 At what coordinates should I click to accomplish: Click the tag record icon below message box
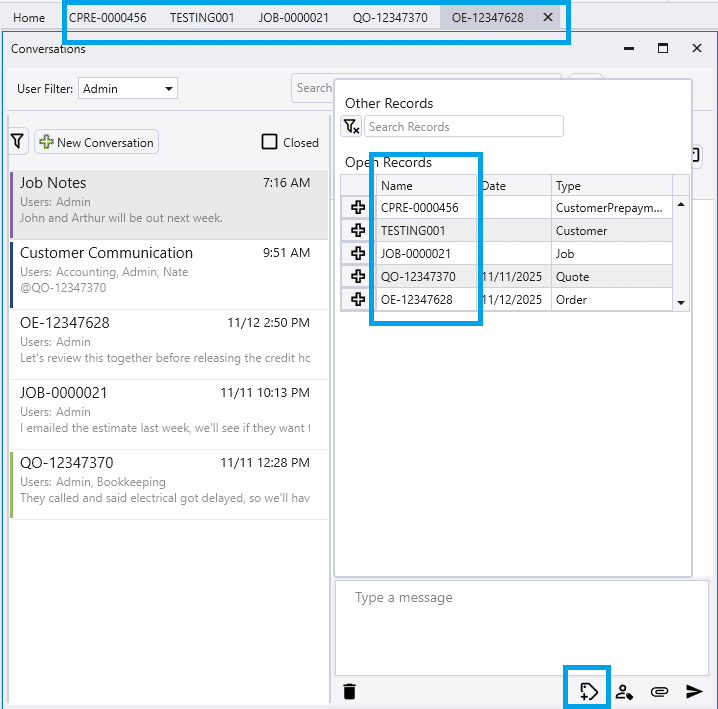(x=588, y=691)
